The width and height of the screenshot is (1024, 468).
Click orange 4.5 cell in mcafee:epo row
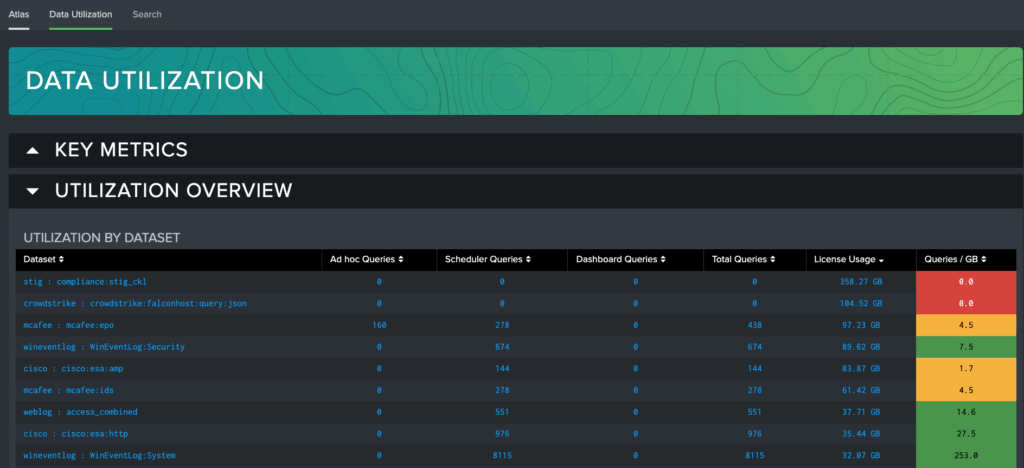pyautogui.click(x=967, y=325)
